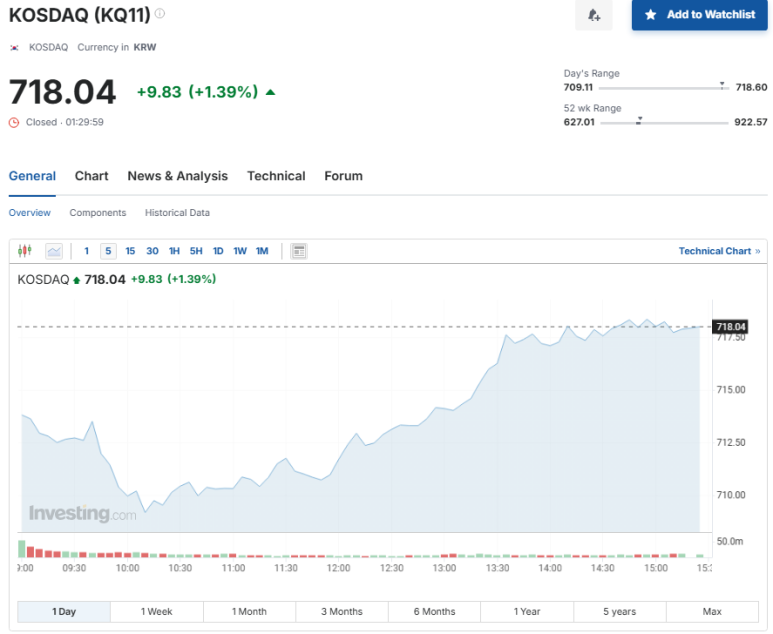This screenshot has width=773, height=634.
Task: Set chart interval to 15 minutes
Action: [x=130, y=251]
